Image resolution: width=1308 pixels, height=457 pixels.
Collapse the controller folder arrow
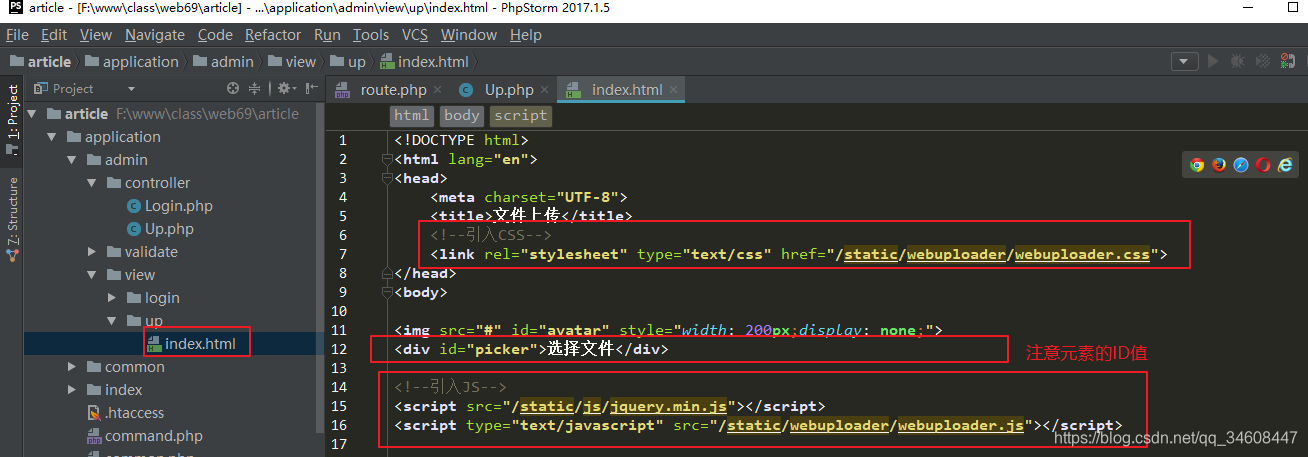(x=91, y=183)
